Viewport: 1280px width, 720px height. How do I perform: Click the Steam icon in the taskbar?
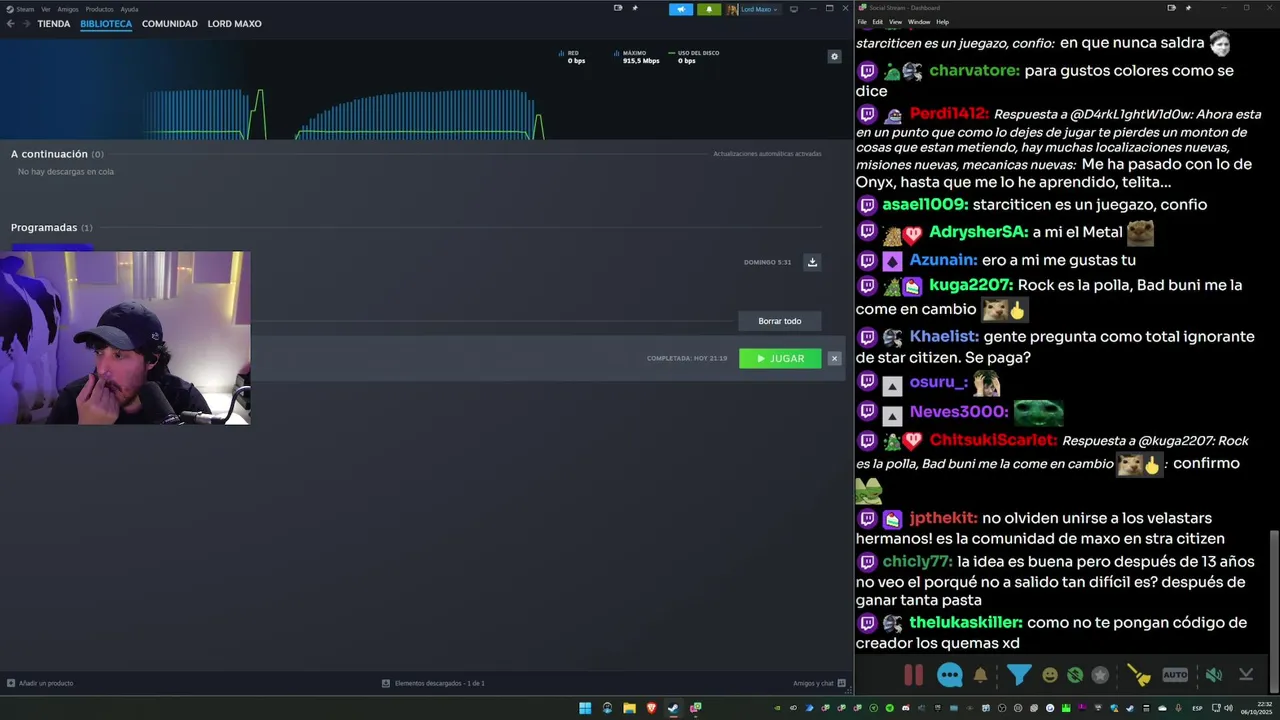[673, 708]
